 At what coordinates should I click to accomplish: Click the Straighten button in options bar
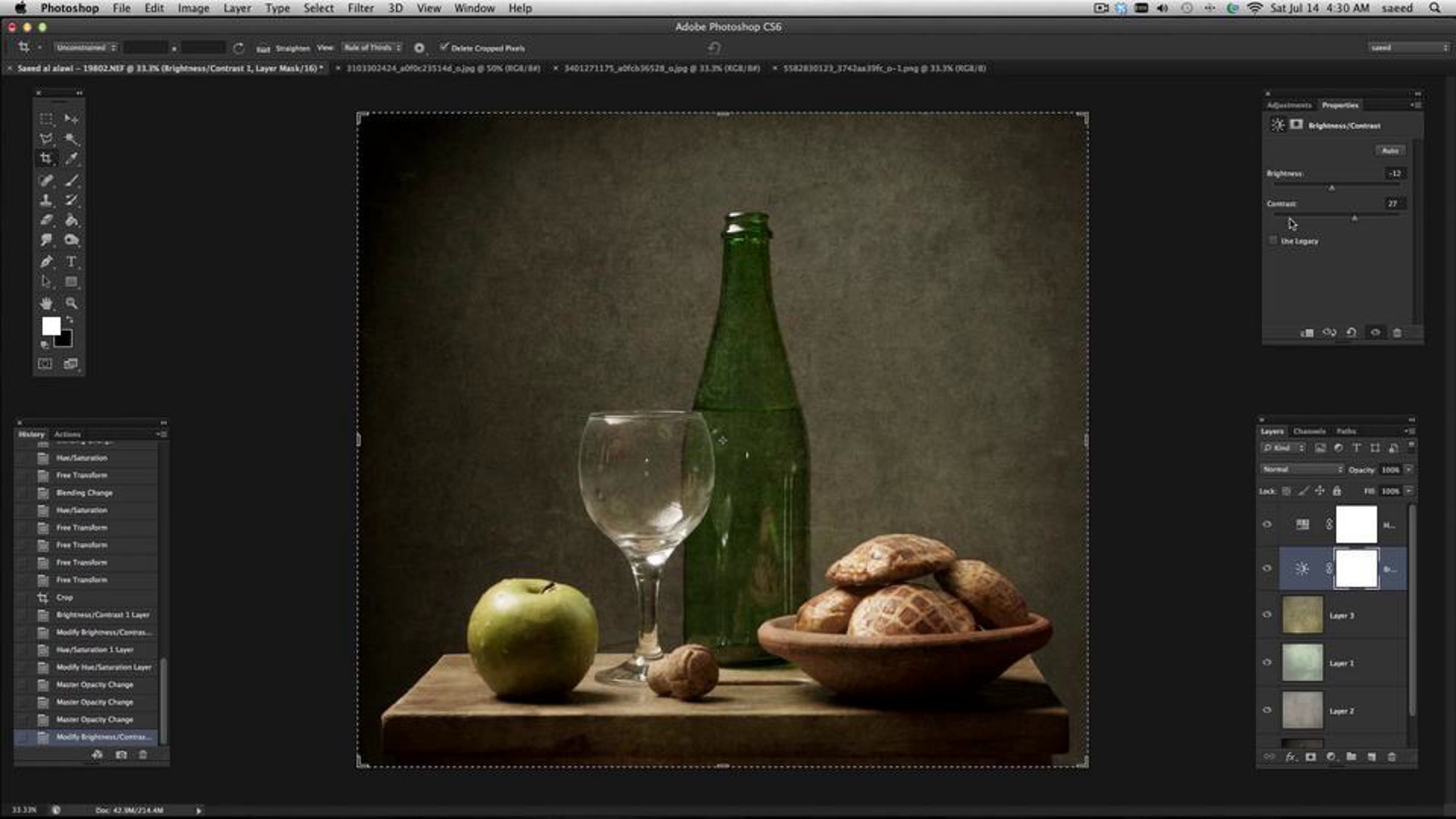[x=292, y=48]
